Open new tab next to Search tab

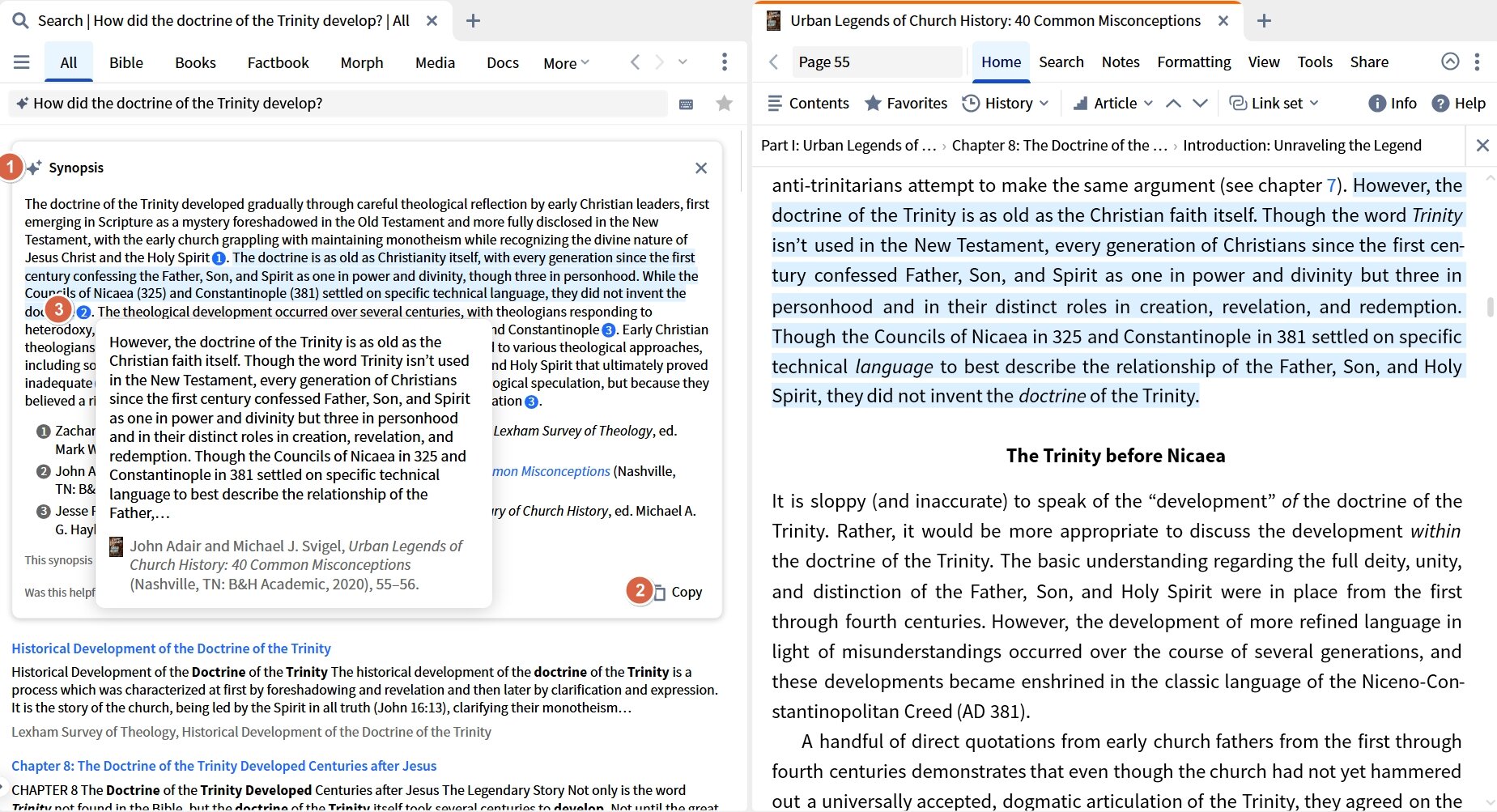474,21
